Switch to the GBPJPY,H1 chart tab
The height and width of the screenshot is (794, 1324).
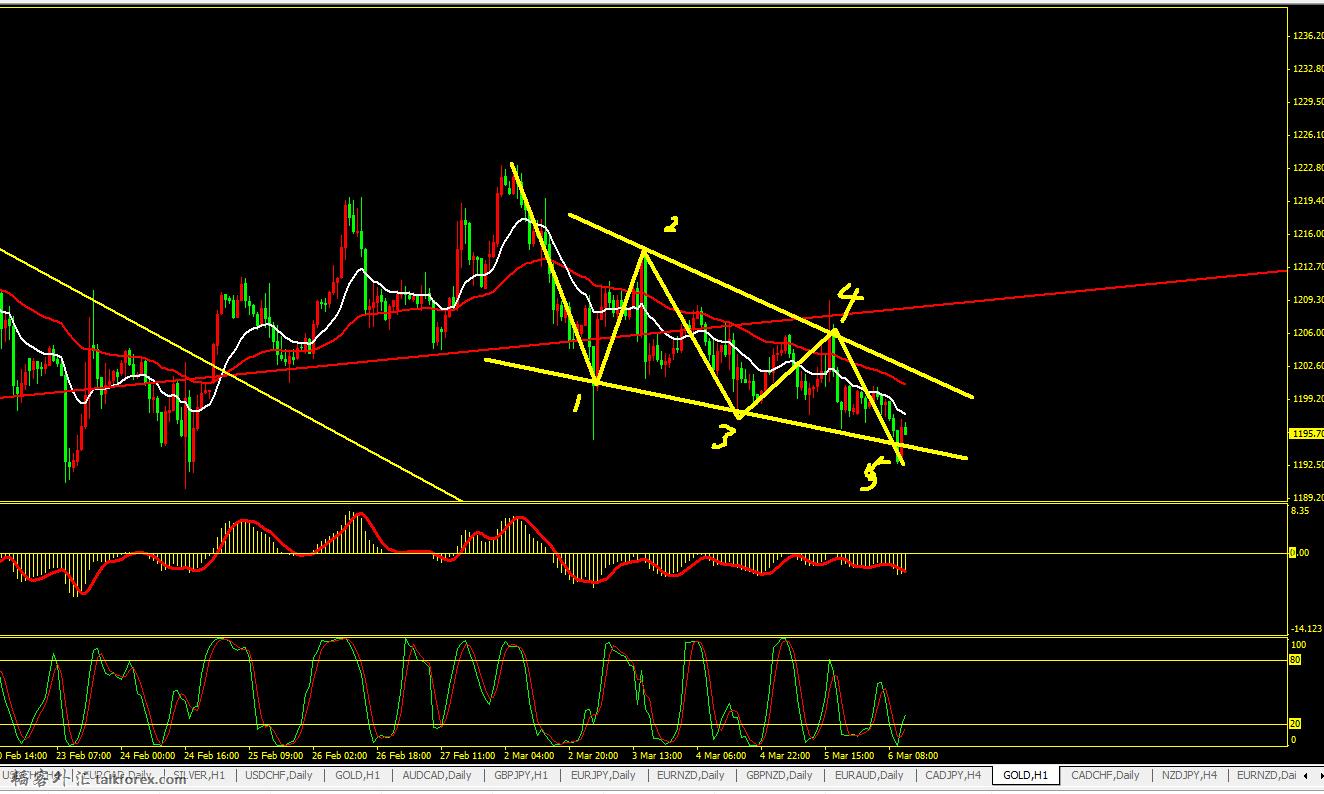[521, 775]
